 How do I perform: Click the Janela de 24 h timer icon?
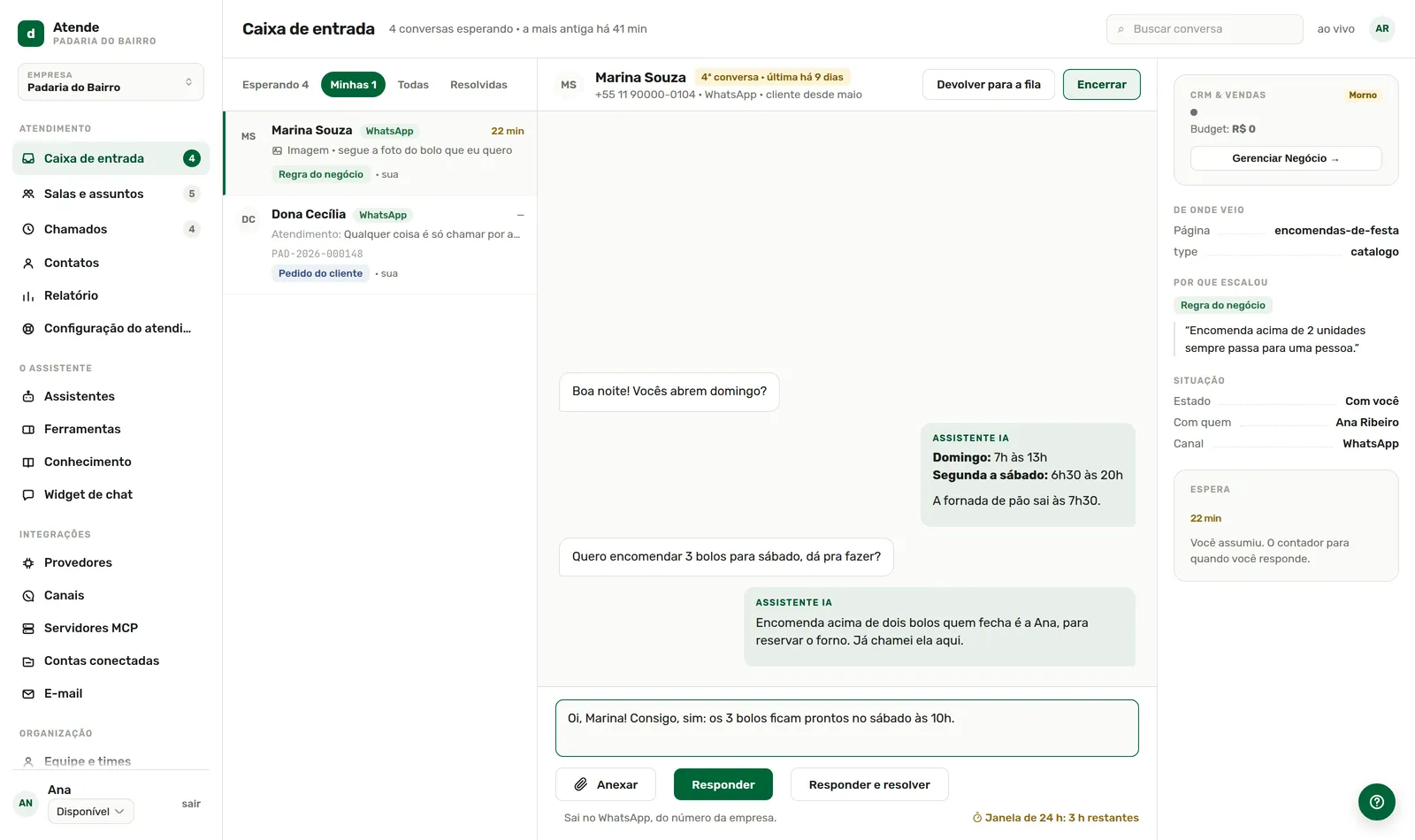(977, 818)
